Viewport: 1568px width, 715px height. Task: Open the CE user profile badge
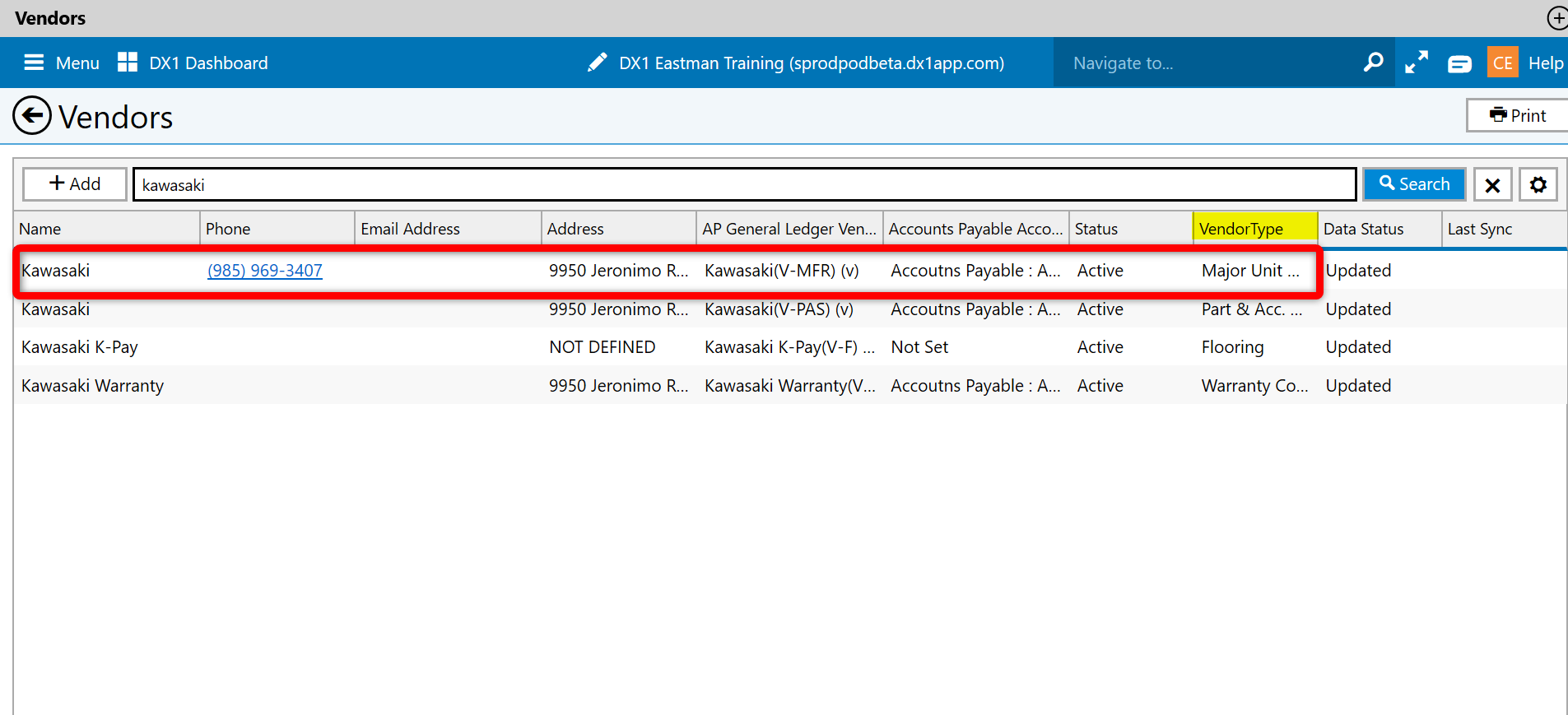pos(1503,63)
